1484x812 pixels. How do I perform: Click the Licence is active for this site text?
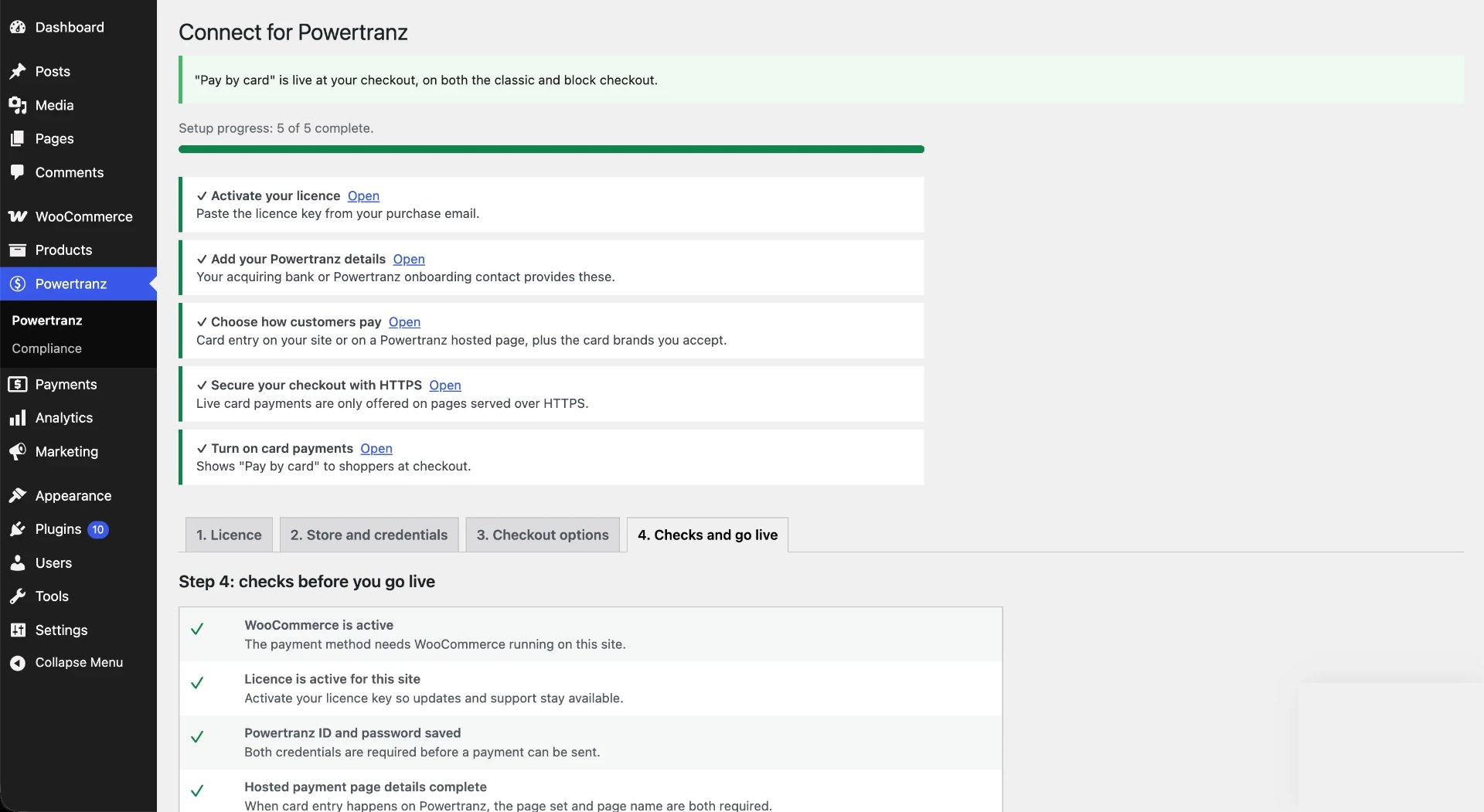point(332,679)
